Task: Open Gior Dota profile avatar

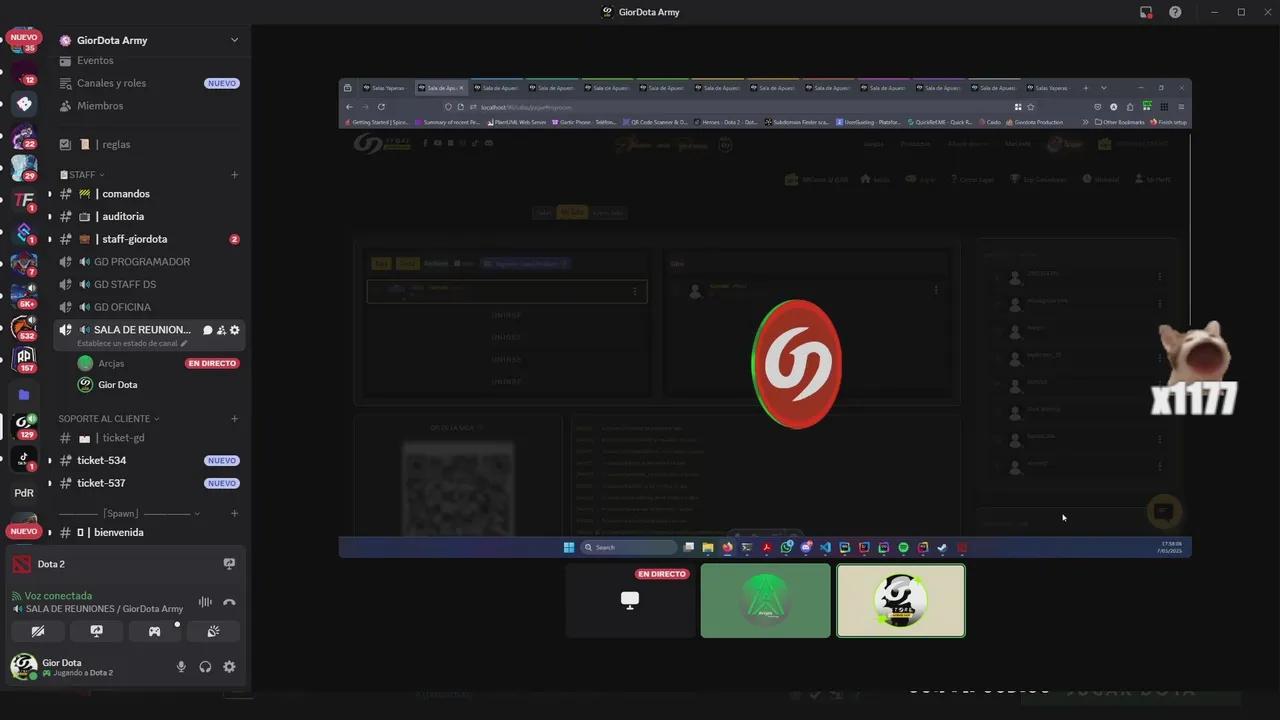Action: pyautogui.click(x=24, y=667)
